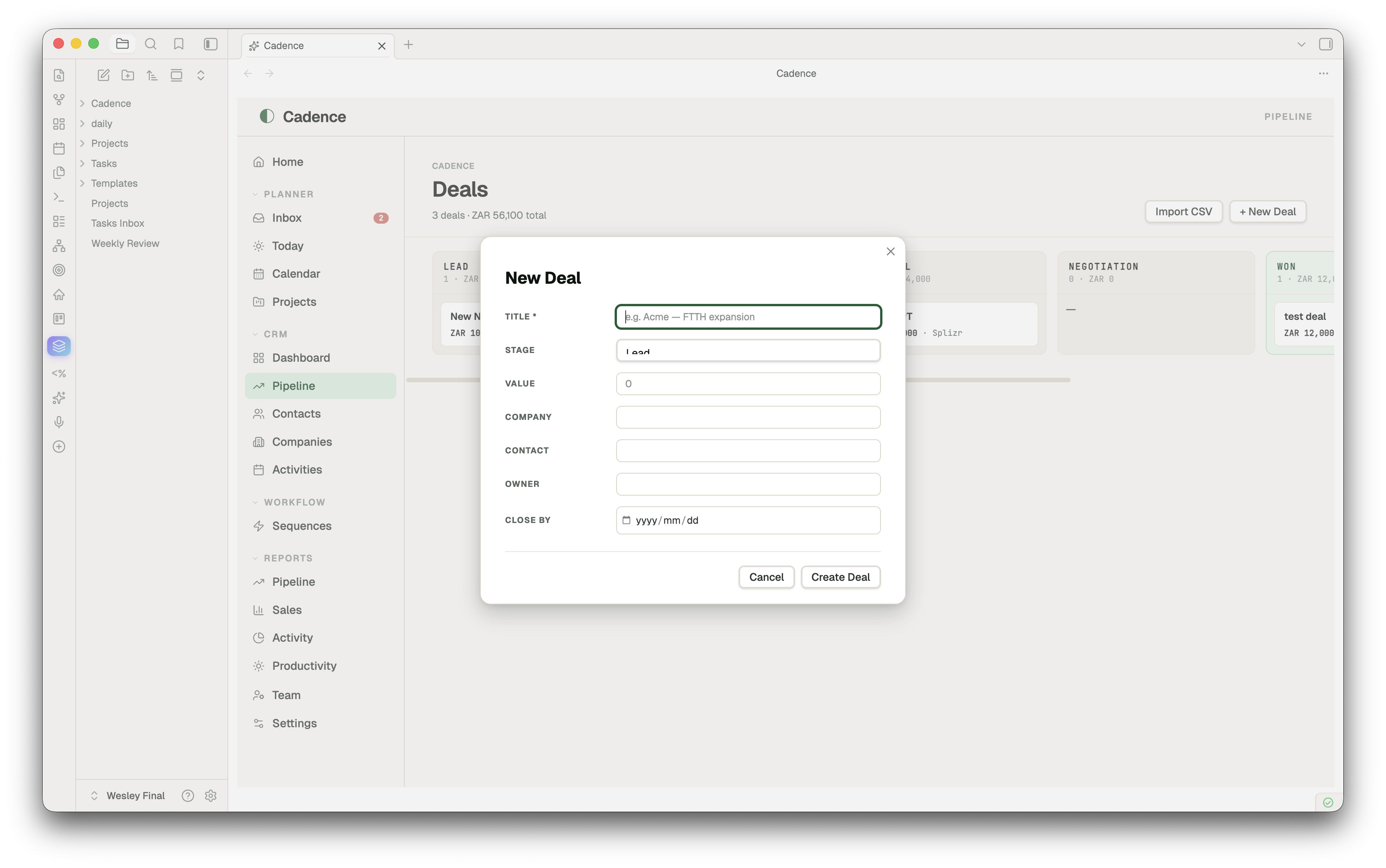
Task: Click the hierarchy diagram ribbon icon
Action: pyautogui.click(x=59, y=246)
